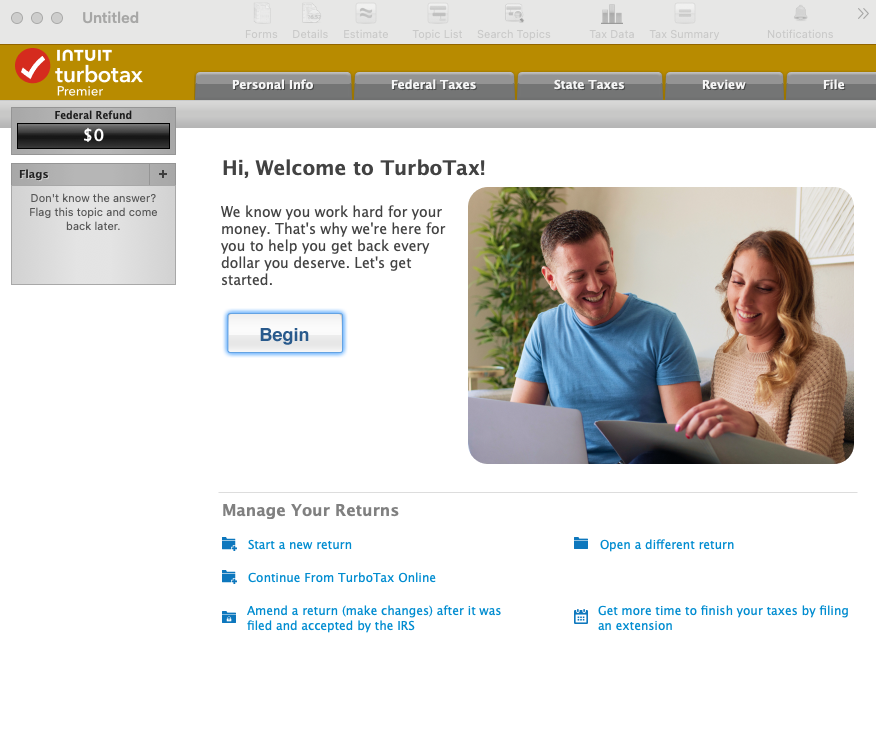Screen dimensions: 876x729
Task: Click Amend a return after filing link
Action: (x=374, y=618)
